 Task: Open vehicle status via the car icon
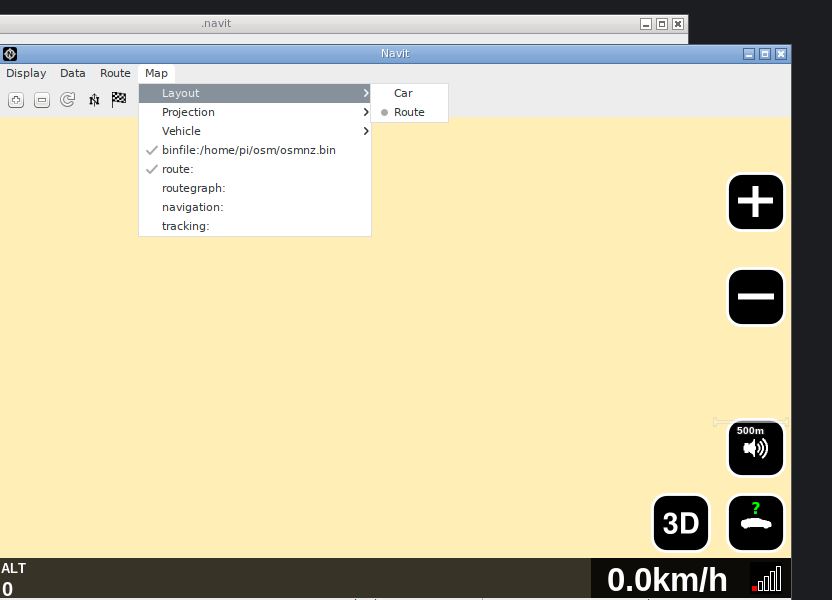(755, 522)
